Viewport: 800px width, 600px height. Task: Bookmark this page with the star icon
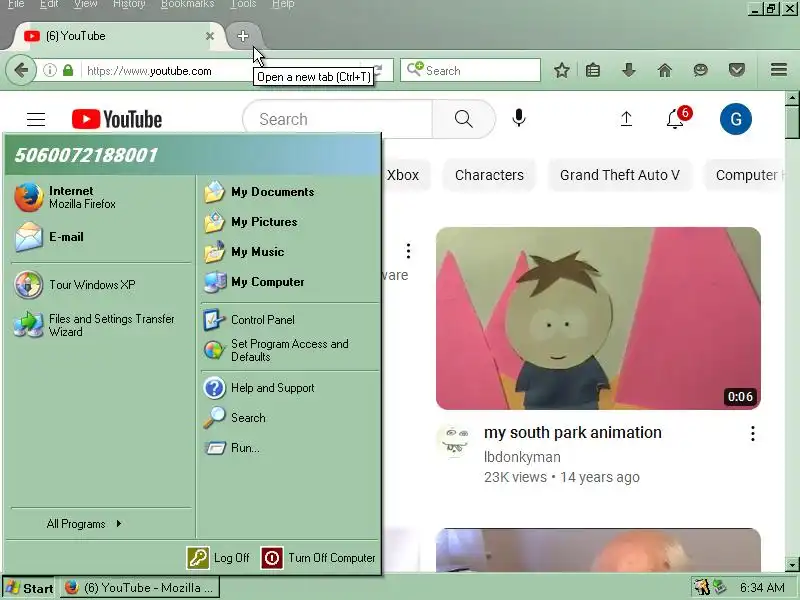tap(562, 70)
